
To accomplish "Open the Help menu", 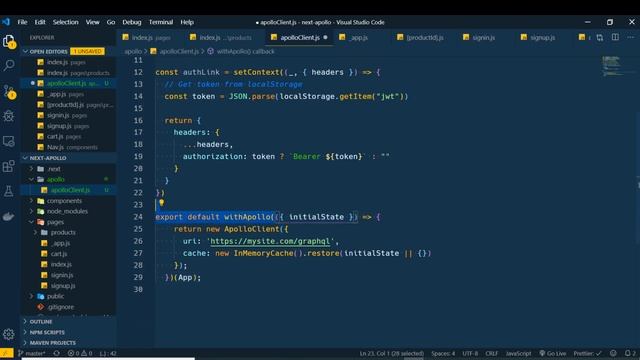I will pyautogui.click(x=187, y=22).
